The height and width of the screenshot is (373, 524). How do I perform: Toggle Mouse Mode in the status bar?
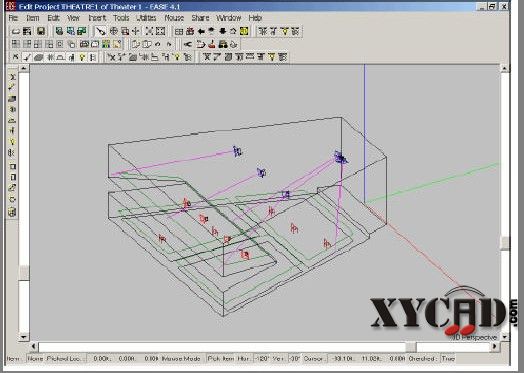point(181,359)
